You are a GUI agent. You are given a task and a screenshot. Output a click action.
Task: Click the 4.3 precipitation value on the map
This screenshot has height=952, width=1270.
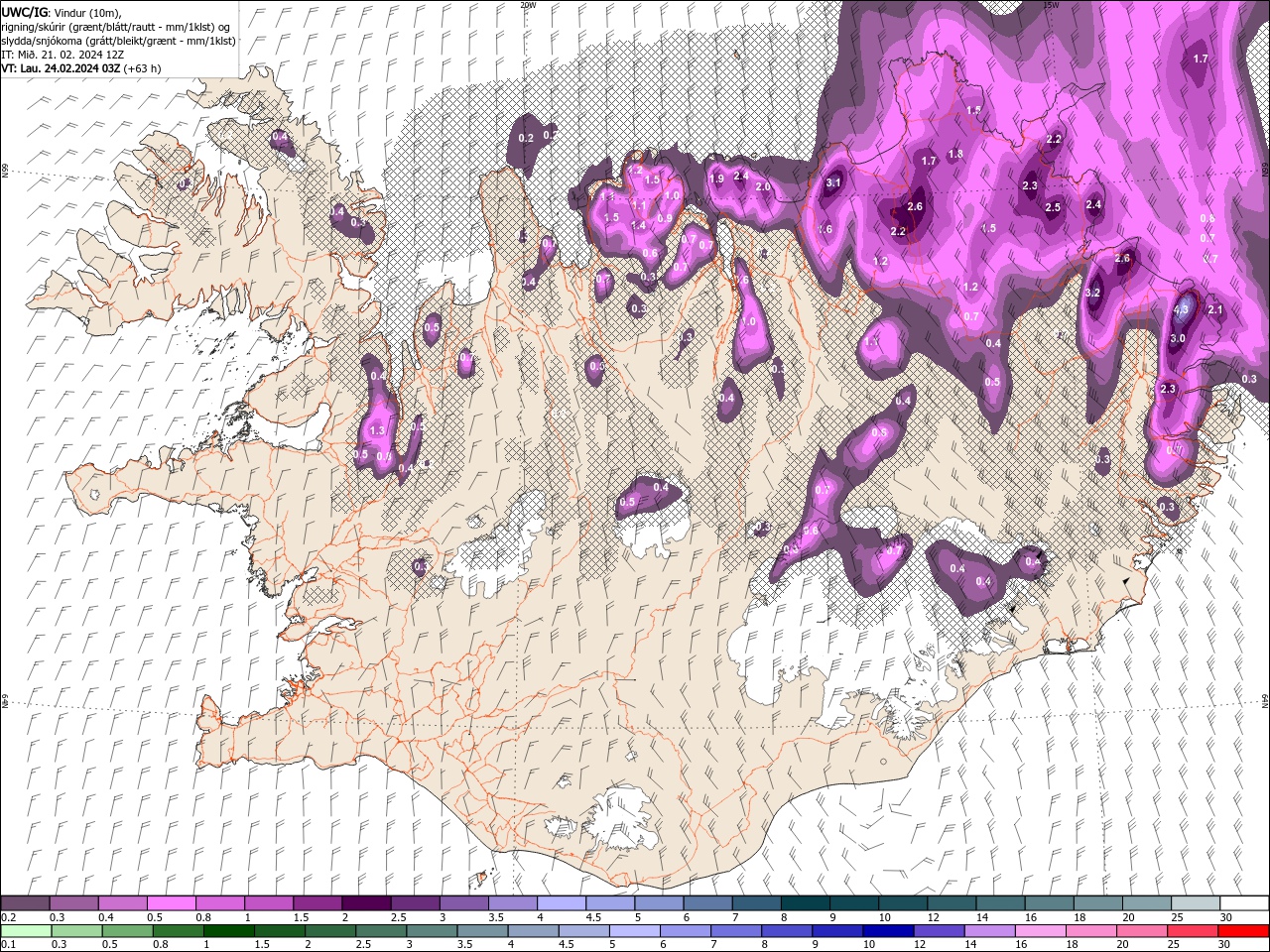tap(1181, 309)
